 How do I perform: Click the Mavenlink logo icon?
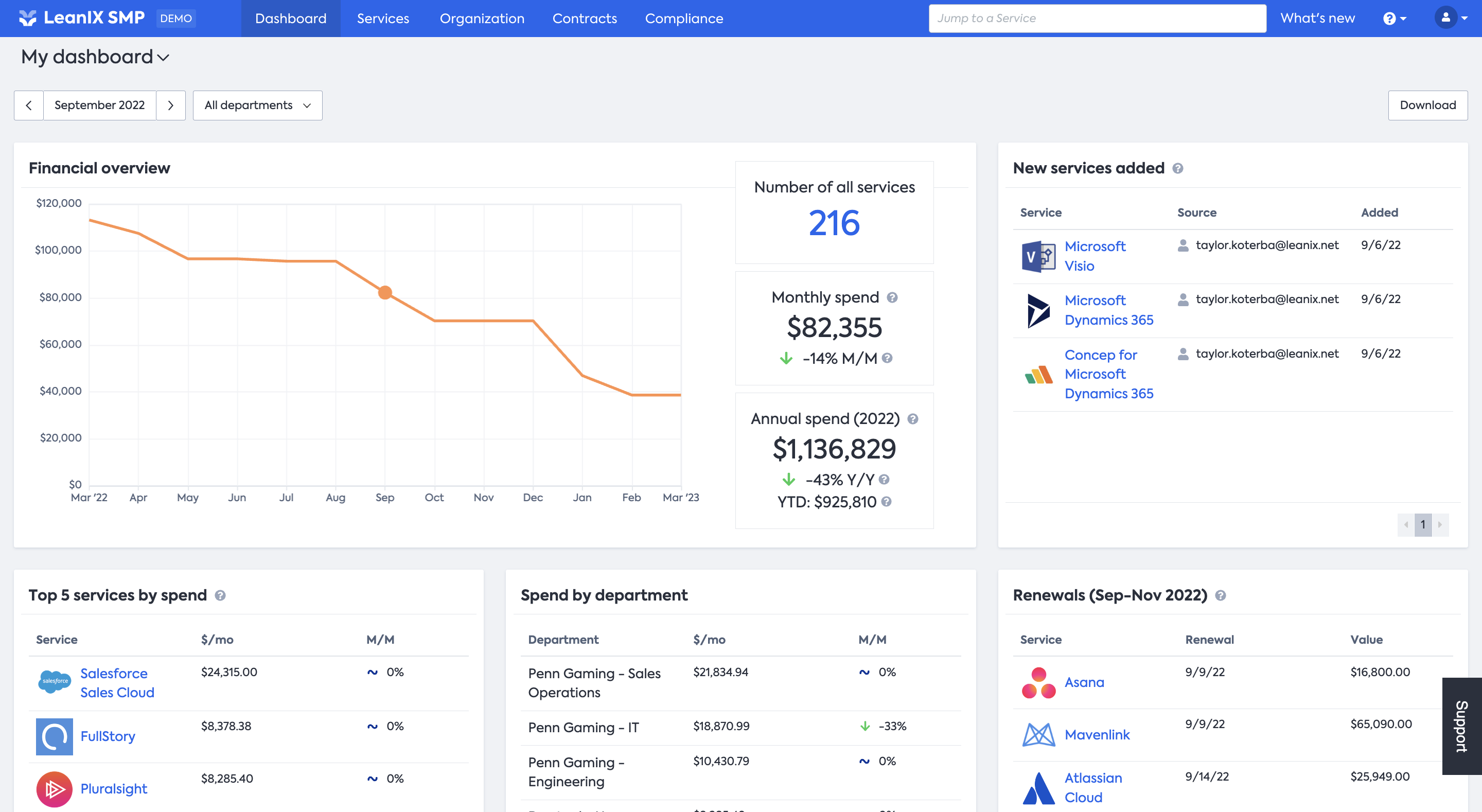[1038, 735]
